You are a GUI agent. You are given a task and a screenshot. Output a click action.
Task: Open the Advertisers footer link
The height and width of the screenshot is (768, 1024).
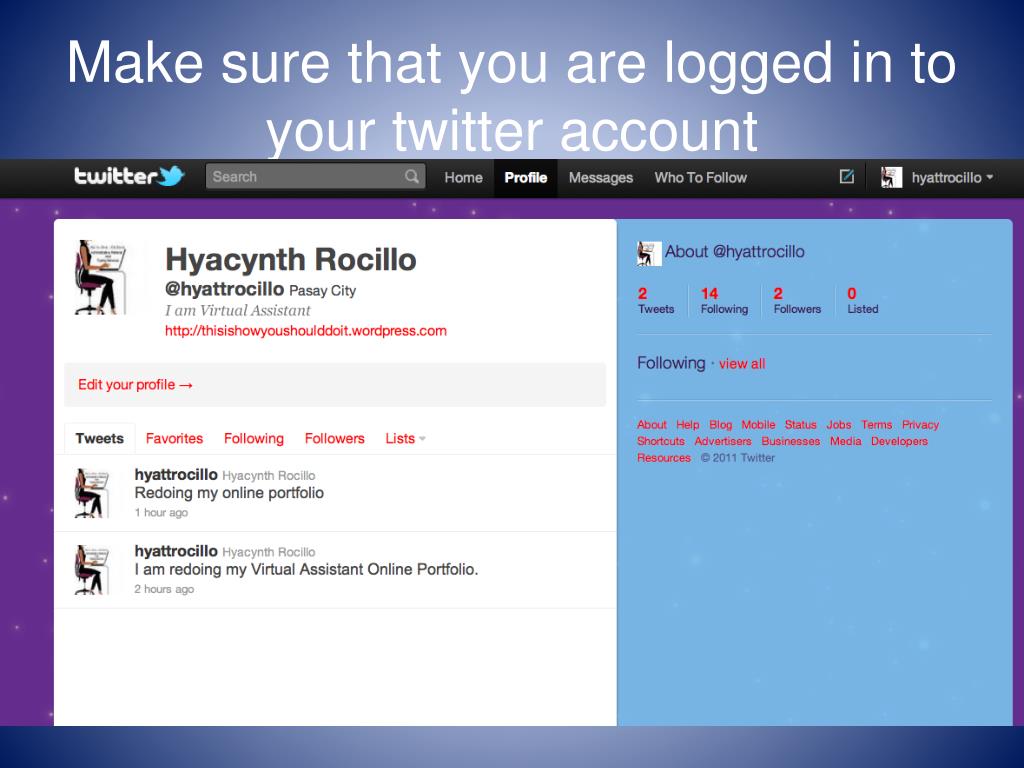723,441
